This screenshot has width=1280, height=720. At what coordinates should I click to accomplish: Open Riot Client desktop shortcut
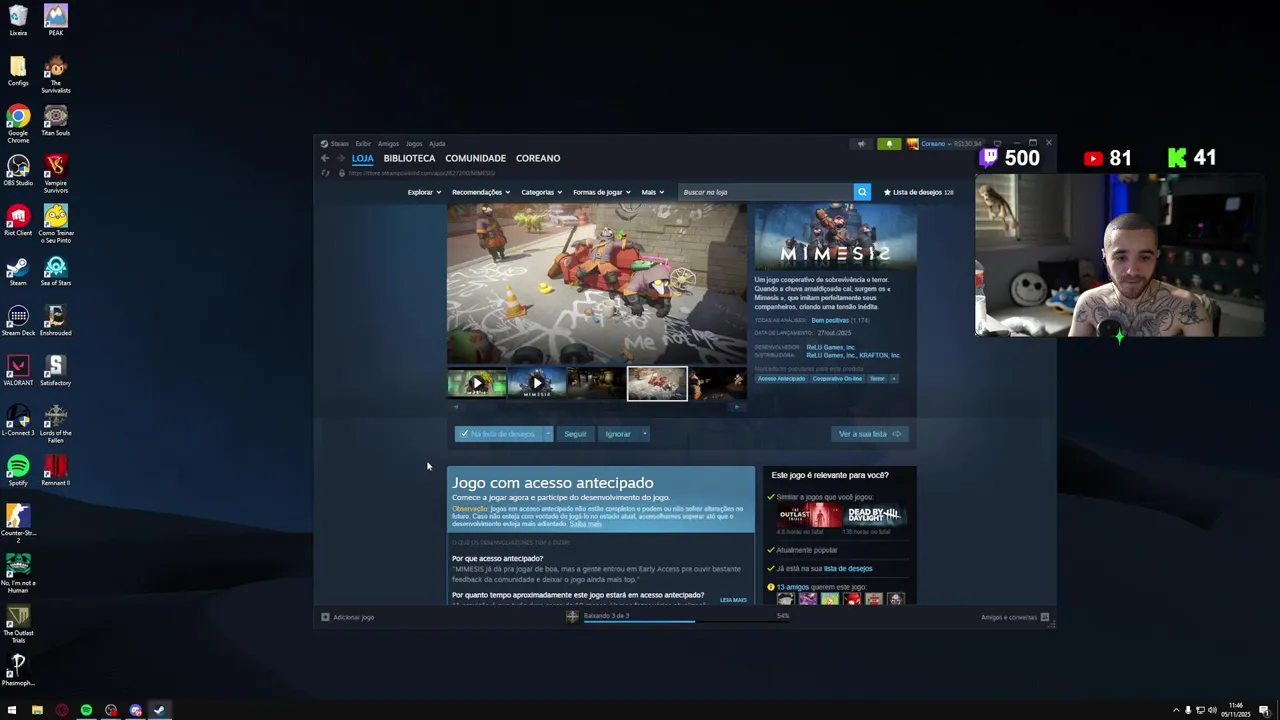pos(18,221)
